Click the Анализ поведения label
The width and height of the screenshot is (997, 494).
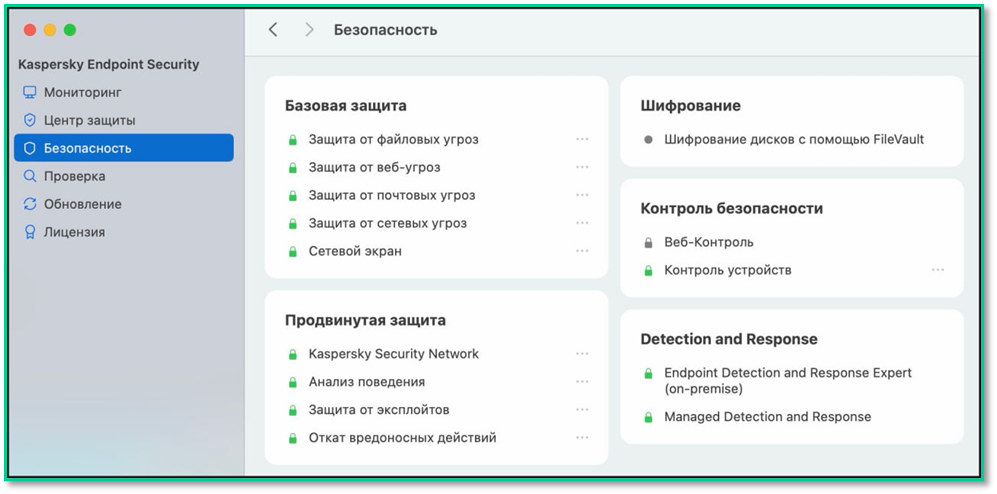[367, 381]
